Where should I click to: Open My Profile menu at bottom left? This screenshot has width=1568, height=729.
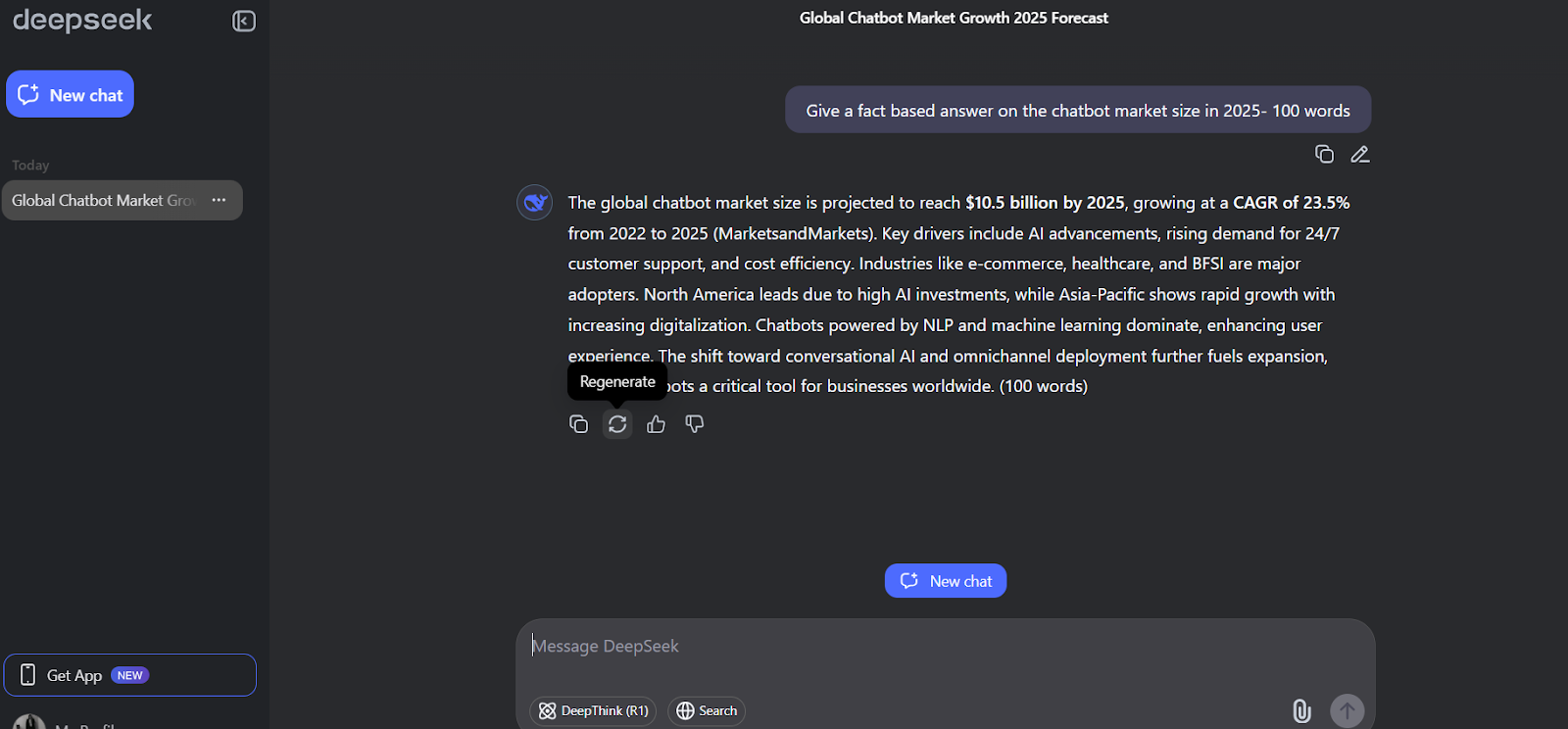[x=78, y=725]
